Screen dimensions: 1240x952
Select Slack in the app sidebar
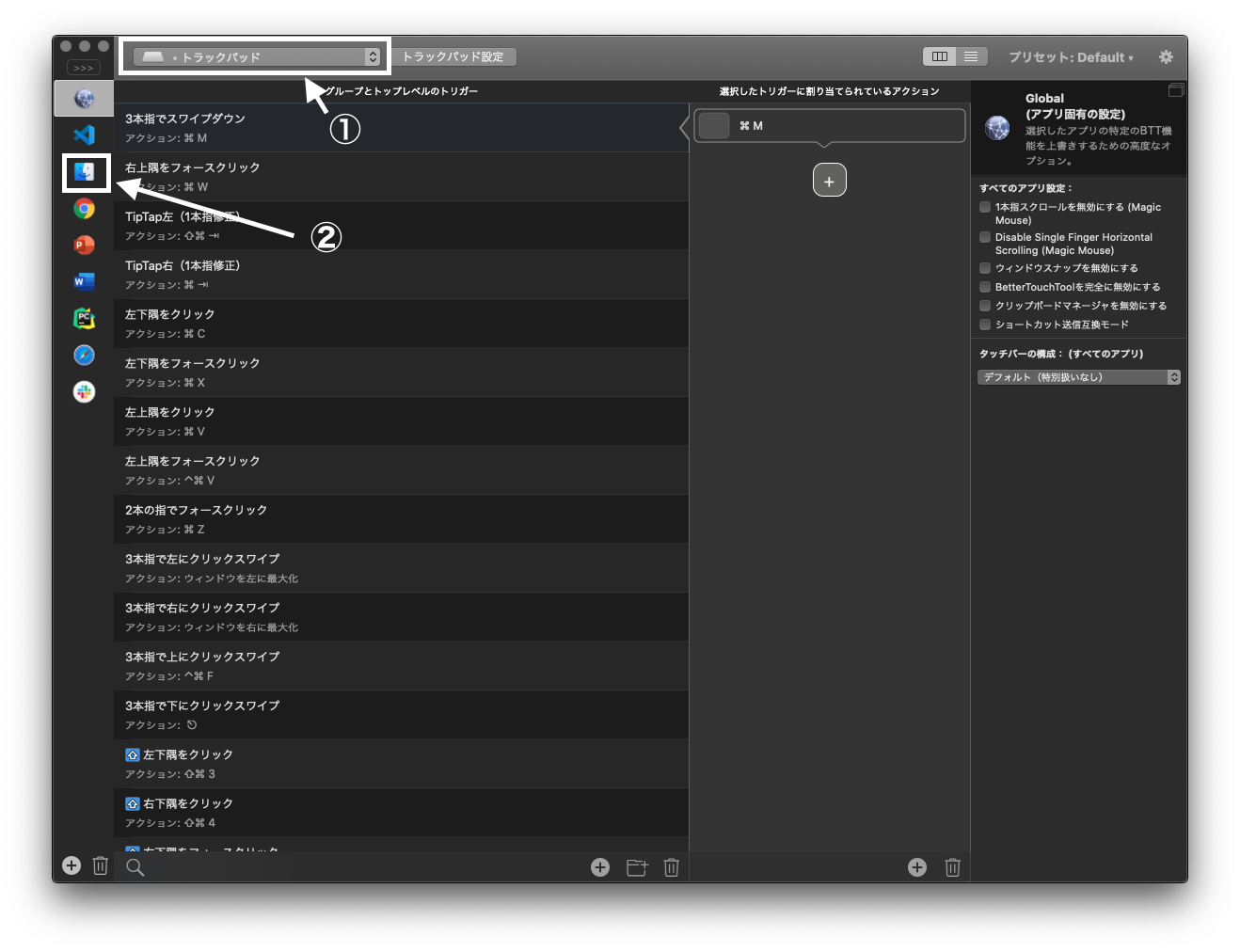point(84,391)
